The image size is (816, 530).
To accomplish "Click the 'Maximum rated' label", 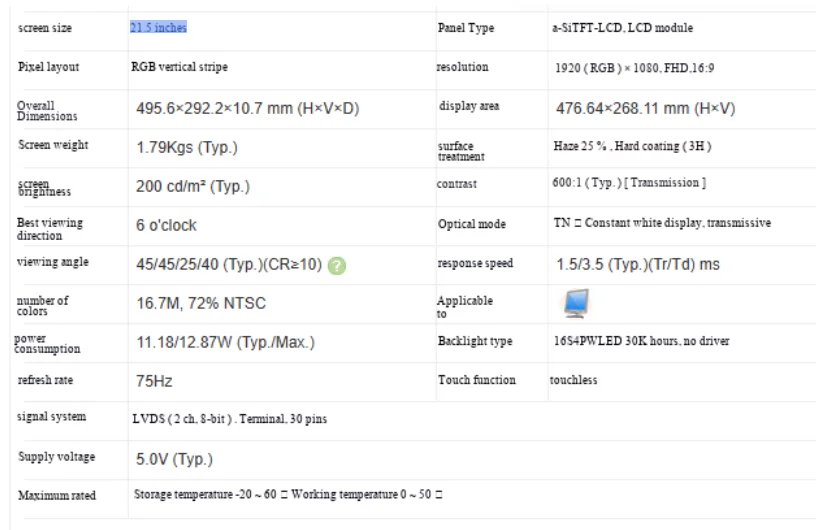I will point(57,495).
